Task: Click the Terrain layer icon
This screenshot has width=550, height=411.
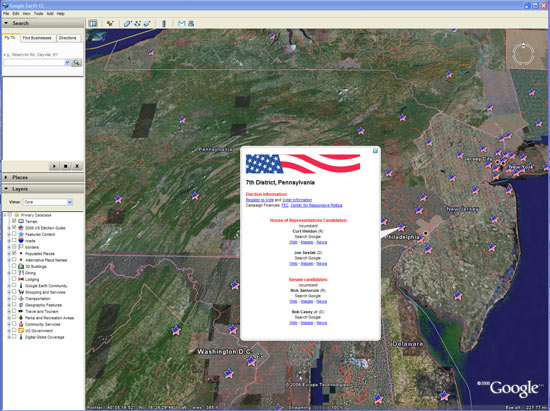Action: pyautogui.click(x=21, y=221)
